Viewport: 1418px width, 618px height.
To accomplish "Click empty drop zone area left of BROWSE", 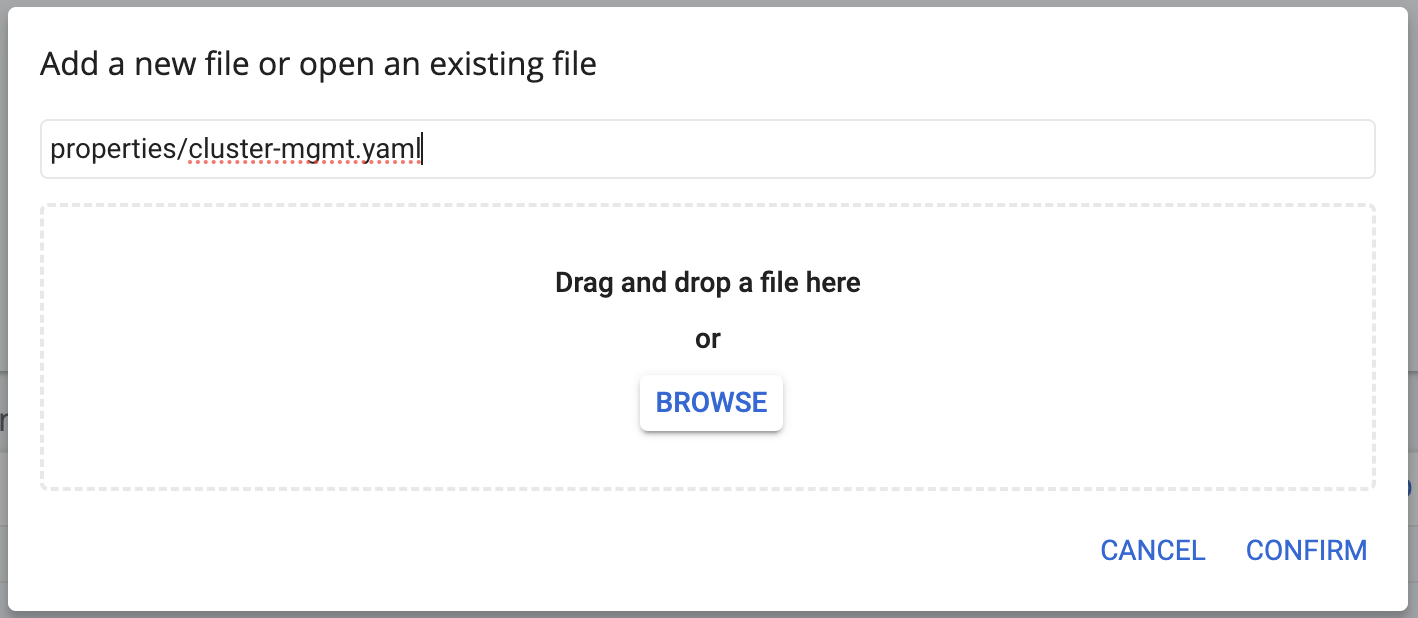I will pyautogui.click(x=340, y=402).
